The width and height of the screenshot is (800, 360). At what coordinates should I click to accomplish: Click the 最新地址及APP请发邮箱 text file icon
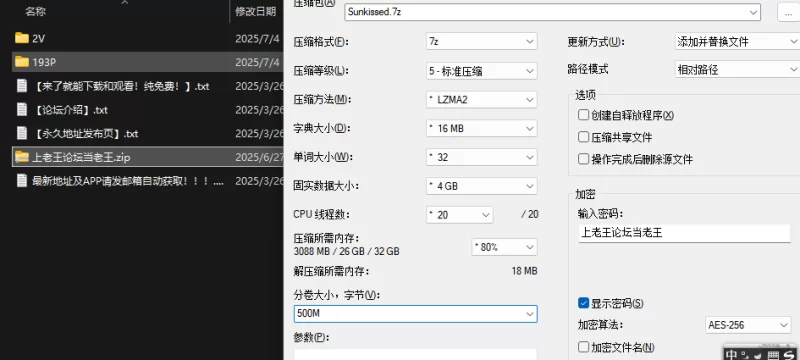pyautogui.click(x=22, y=181)
